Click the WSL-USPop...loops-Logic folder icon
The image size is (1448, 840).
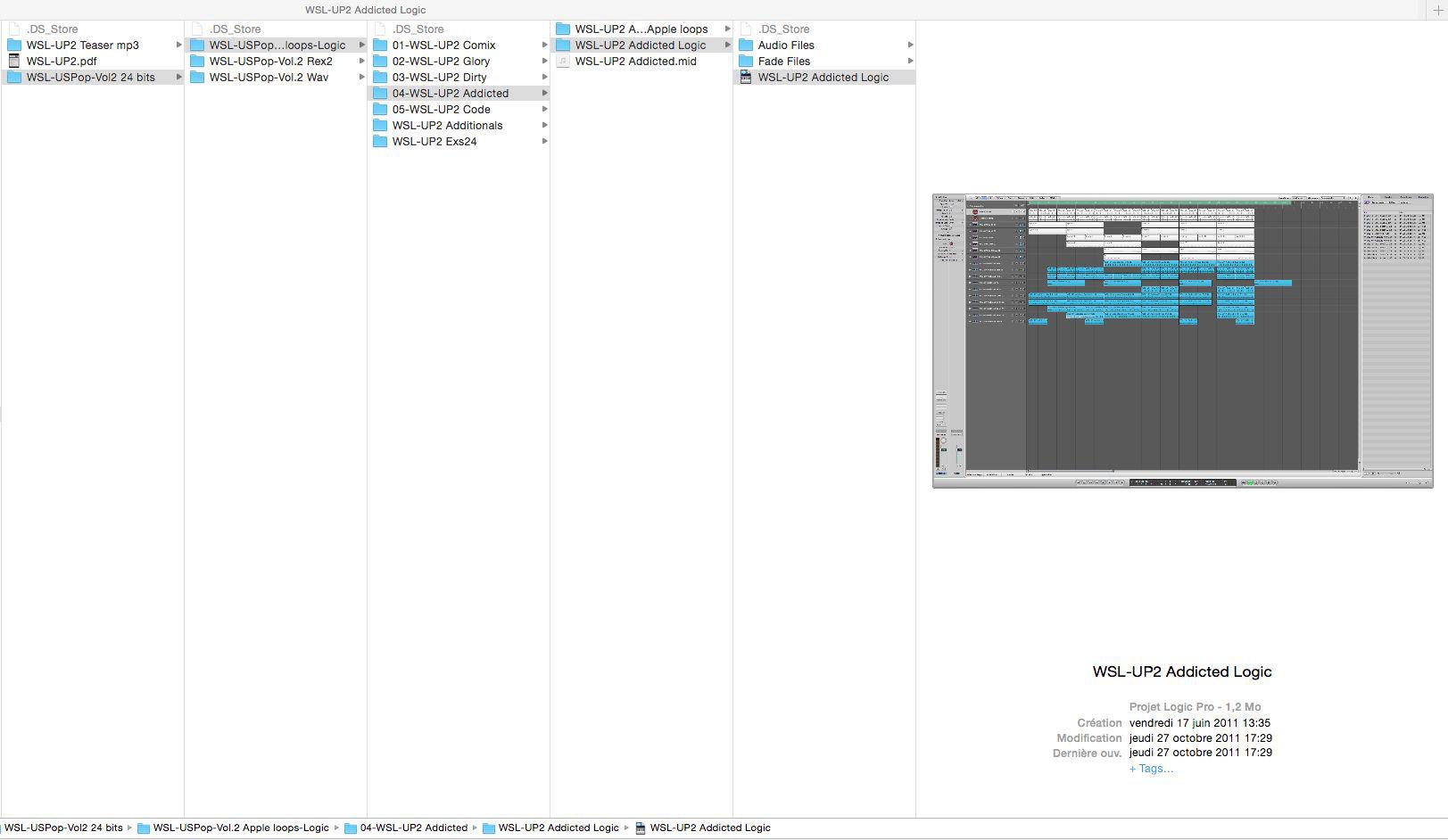click(197, 45)
